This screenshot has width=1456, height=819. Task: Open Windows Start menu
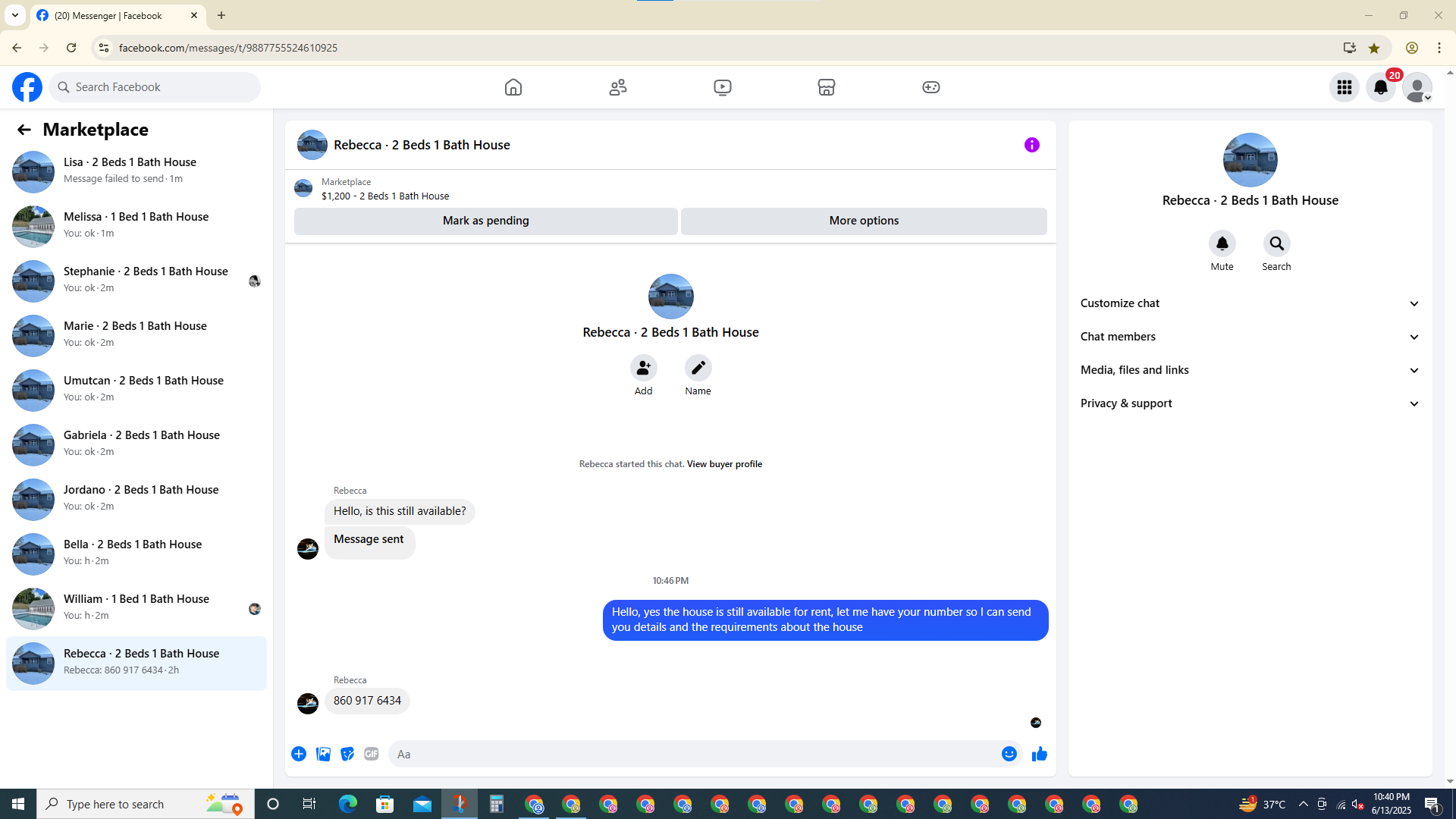[18, 804]
